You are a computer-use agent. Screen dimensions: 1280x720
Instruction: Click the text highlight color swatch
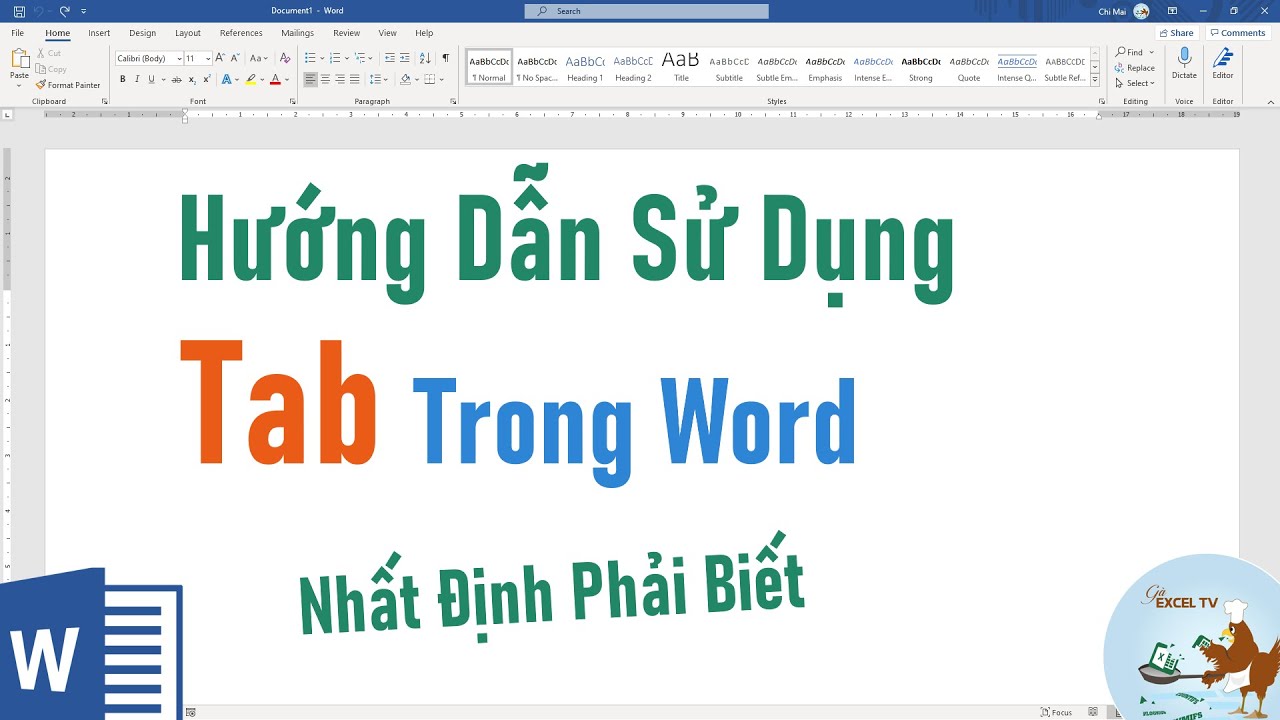tap(250, 79)
